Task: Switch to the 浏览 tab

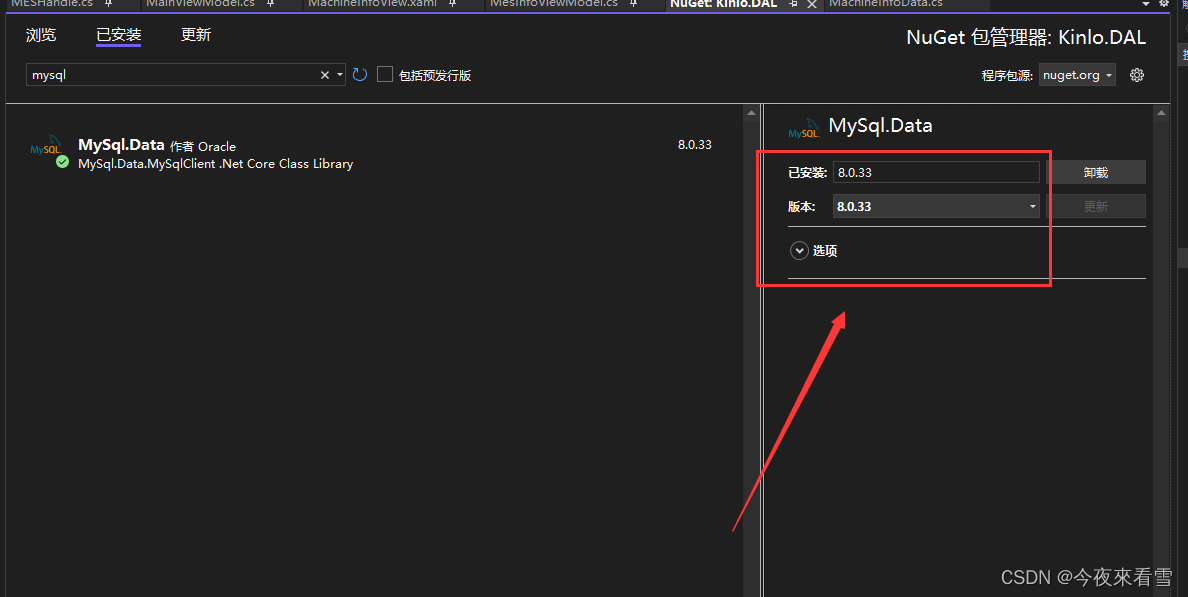Action: pyautogui.click(x=41, y=35)
